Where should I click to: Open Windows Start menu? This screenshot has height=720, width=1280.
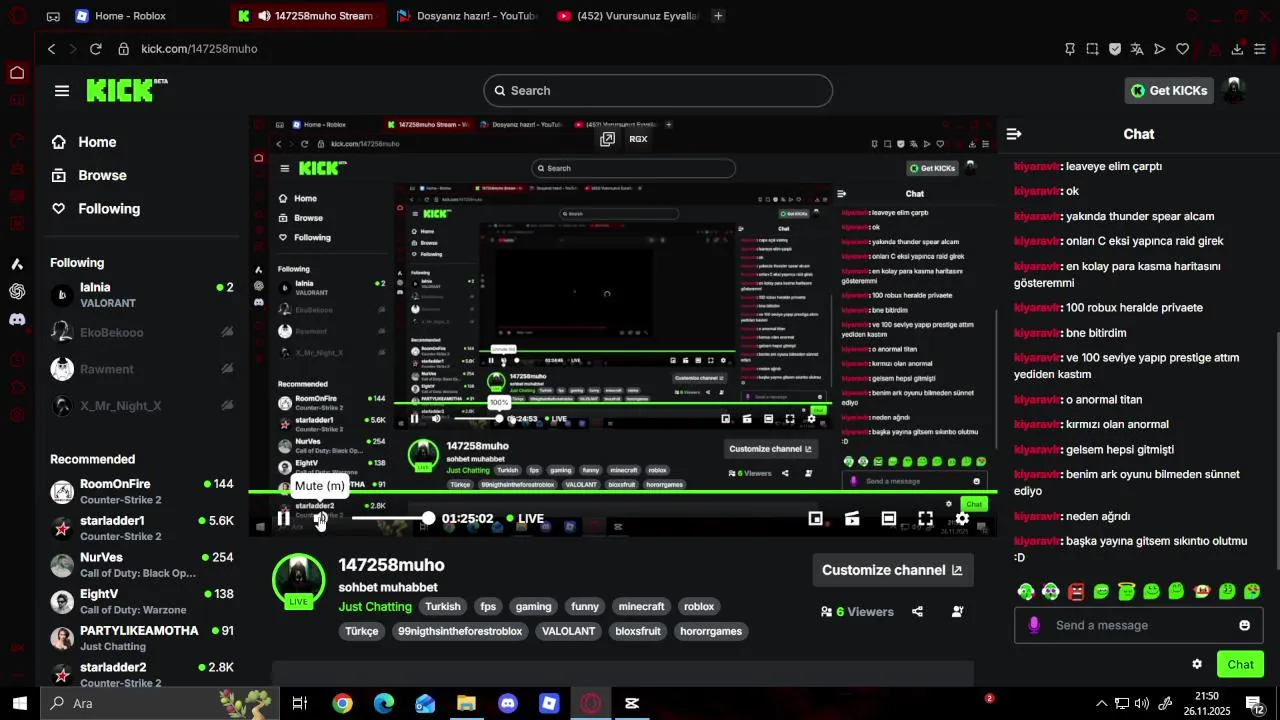20,703
